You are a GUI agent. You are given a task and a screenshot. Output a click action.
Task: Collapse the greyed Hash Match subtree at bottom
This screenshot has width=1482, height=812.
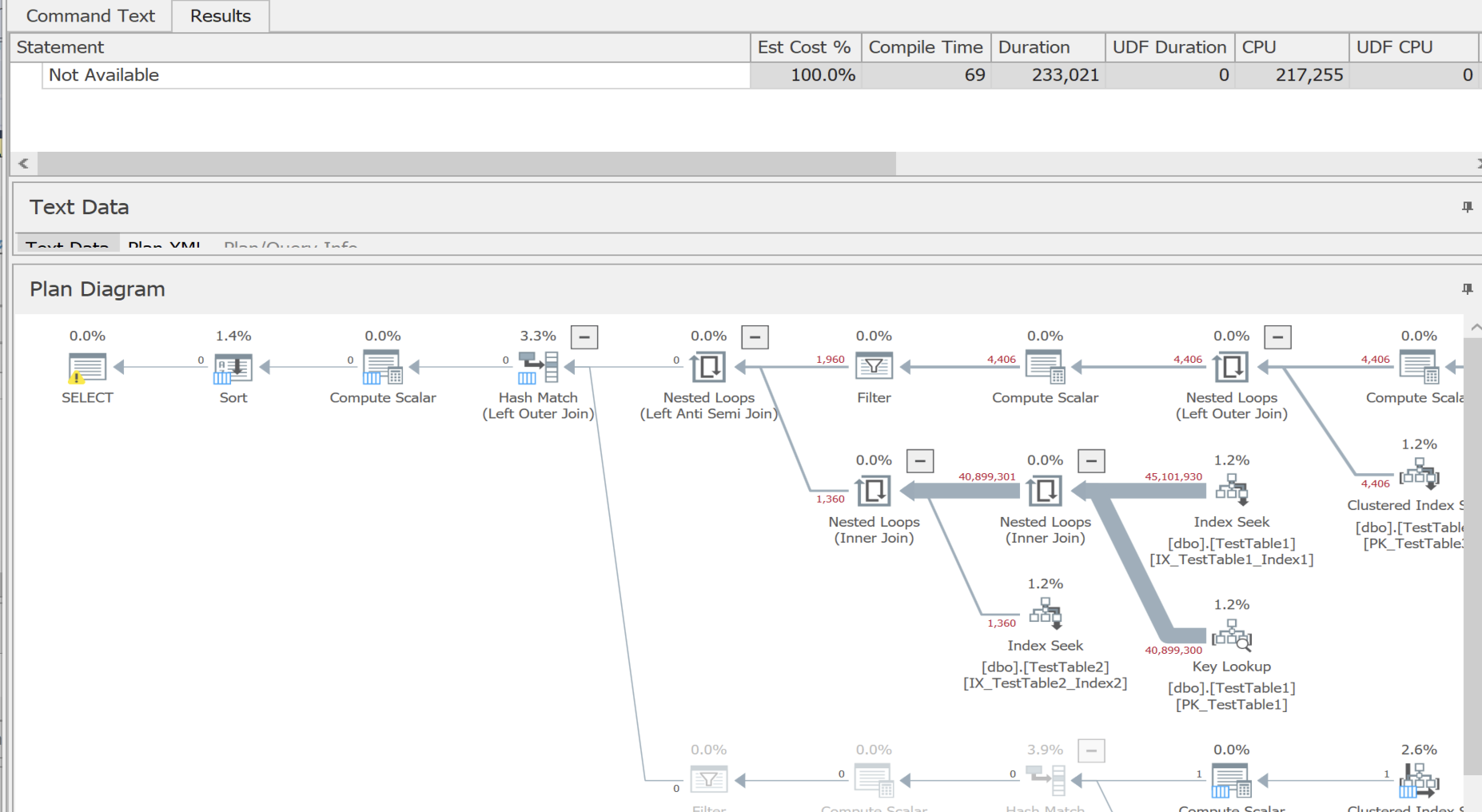point(1091,750)
